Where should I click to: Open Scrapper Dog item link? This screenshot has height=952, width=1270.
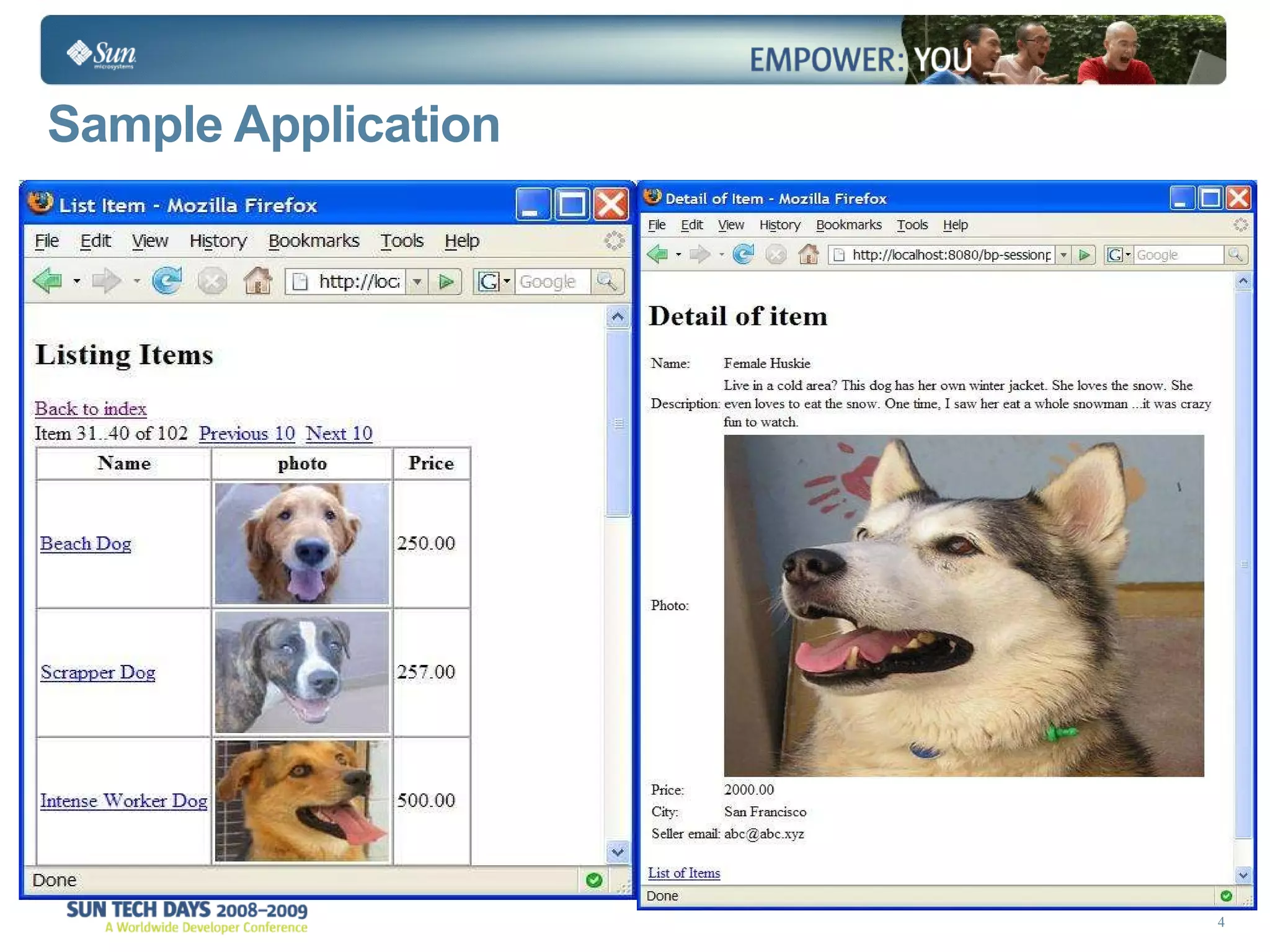tap(98, 672)
